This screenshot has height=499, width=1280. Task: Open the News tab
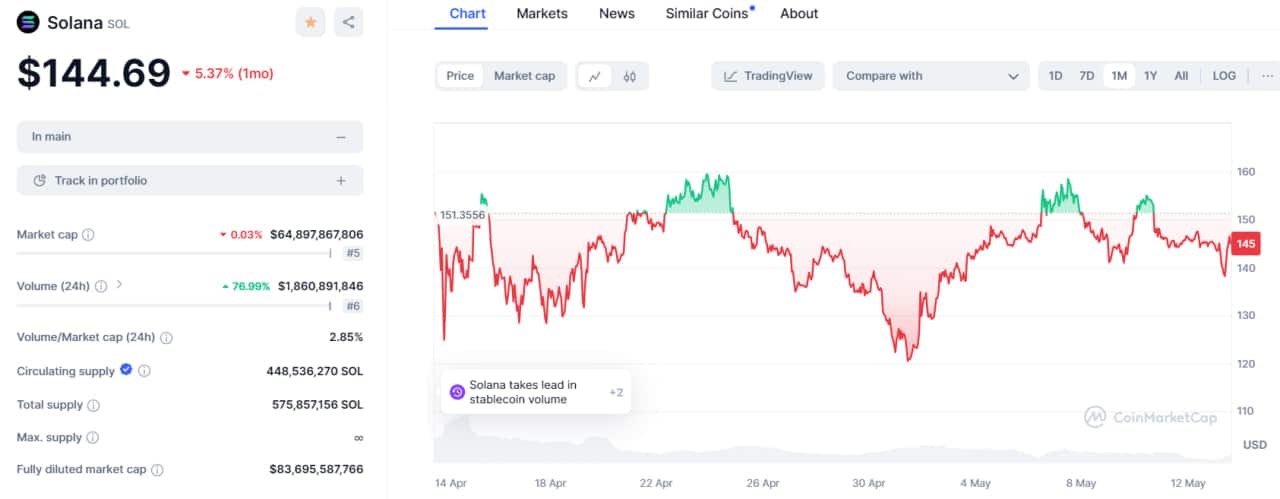click(x=617, y=14)
